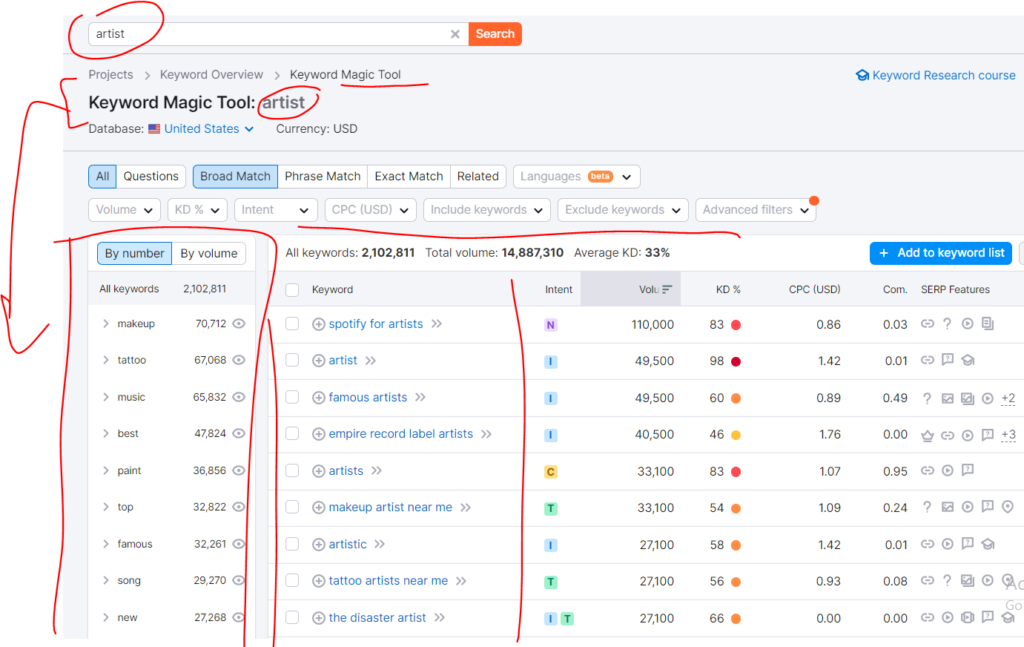Switch to the Exact Match tab
The image size is (1024, 647).
408,176
